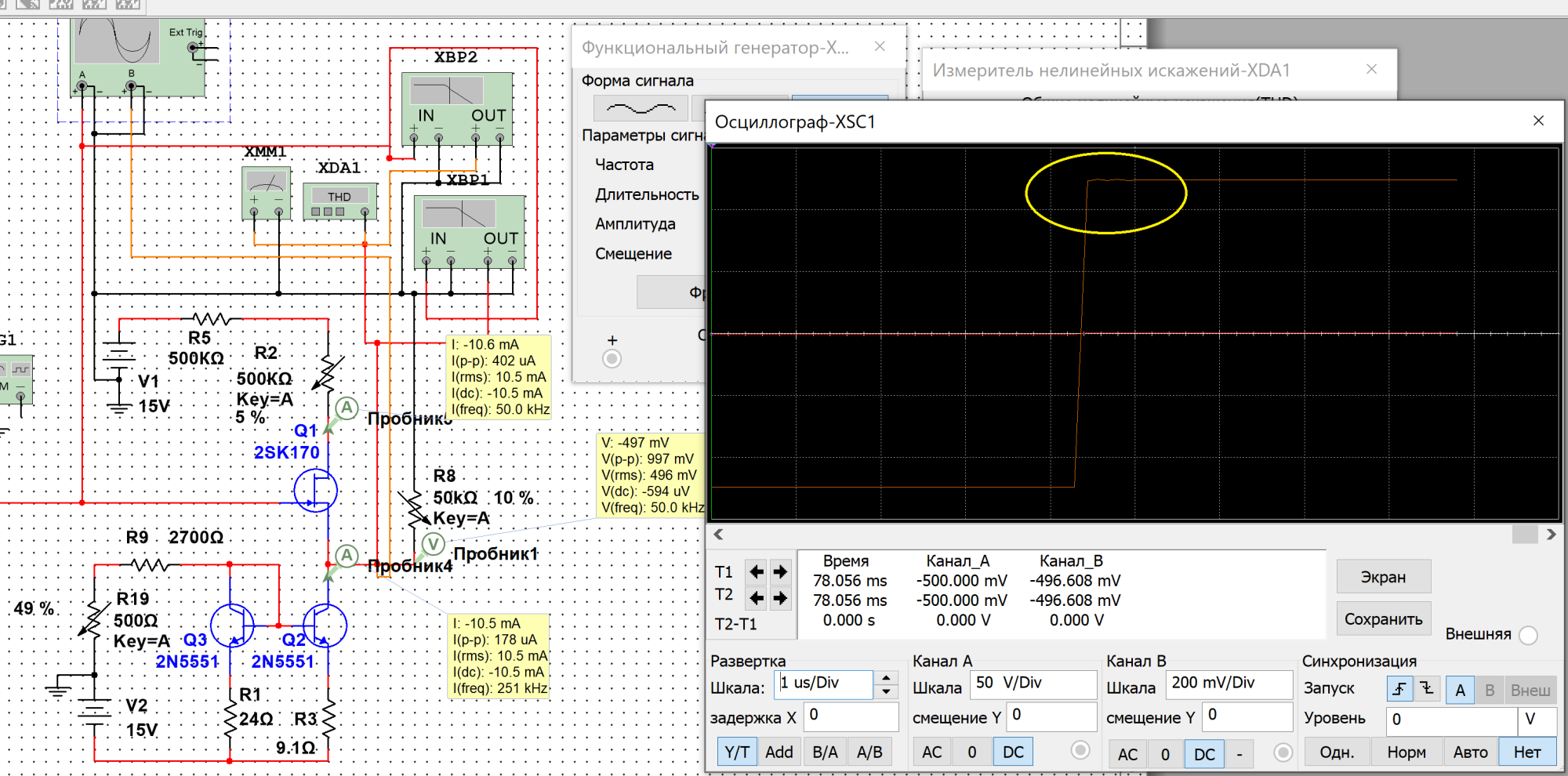Increase timebase scale with up stepper
The image size is (1568, 776).
pos(886,677)
